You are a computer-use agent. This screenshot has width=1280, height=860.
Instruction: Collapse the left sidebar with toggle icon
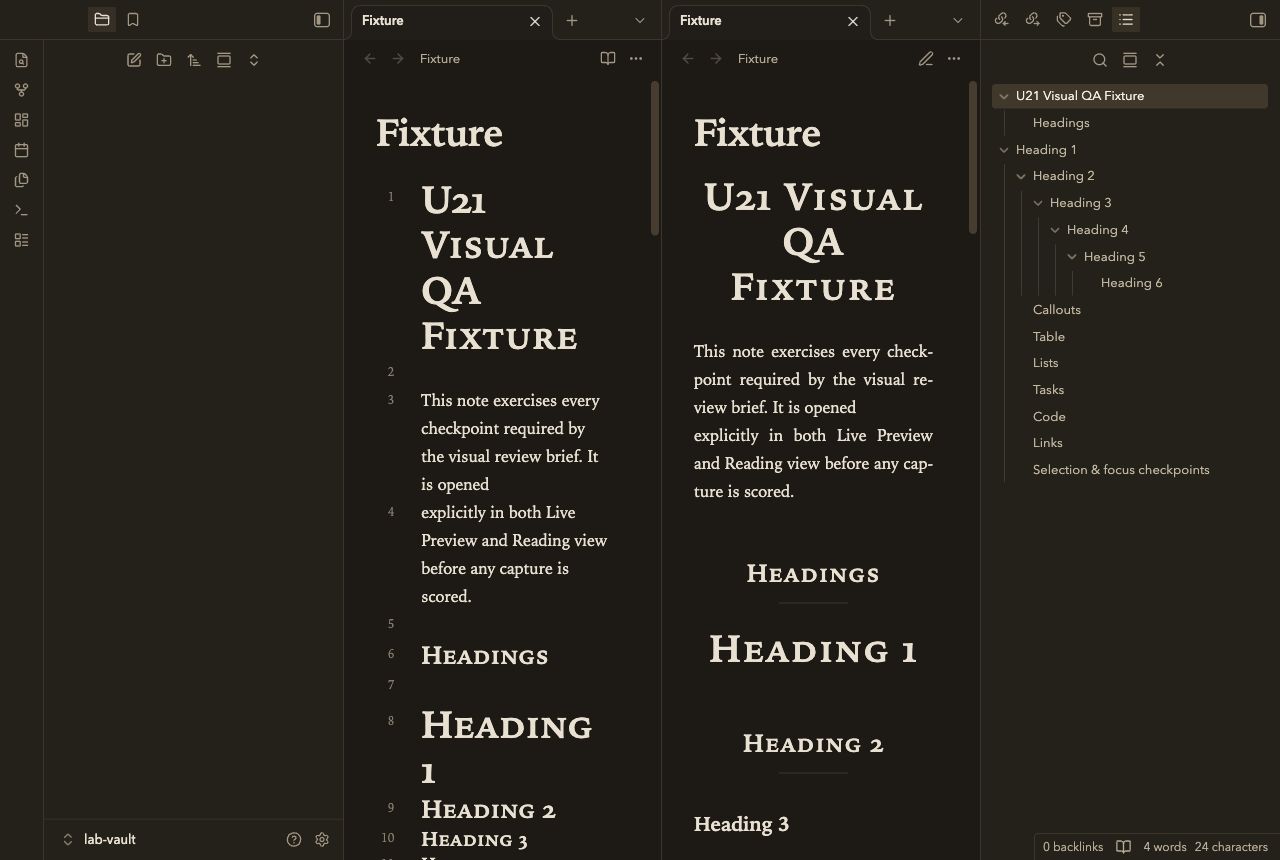pos(322,20)
